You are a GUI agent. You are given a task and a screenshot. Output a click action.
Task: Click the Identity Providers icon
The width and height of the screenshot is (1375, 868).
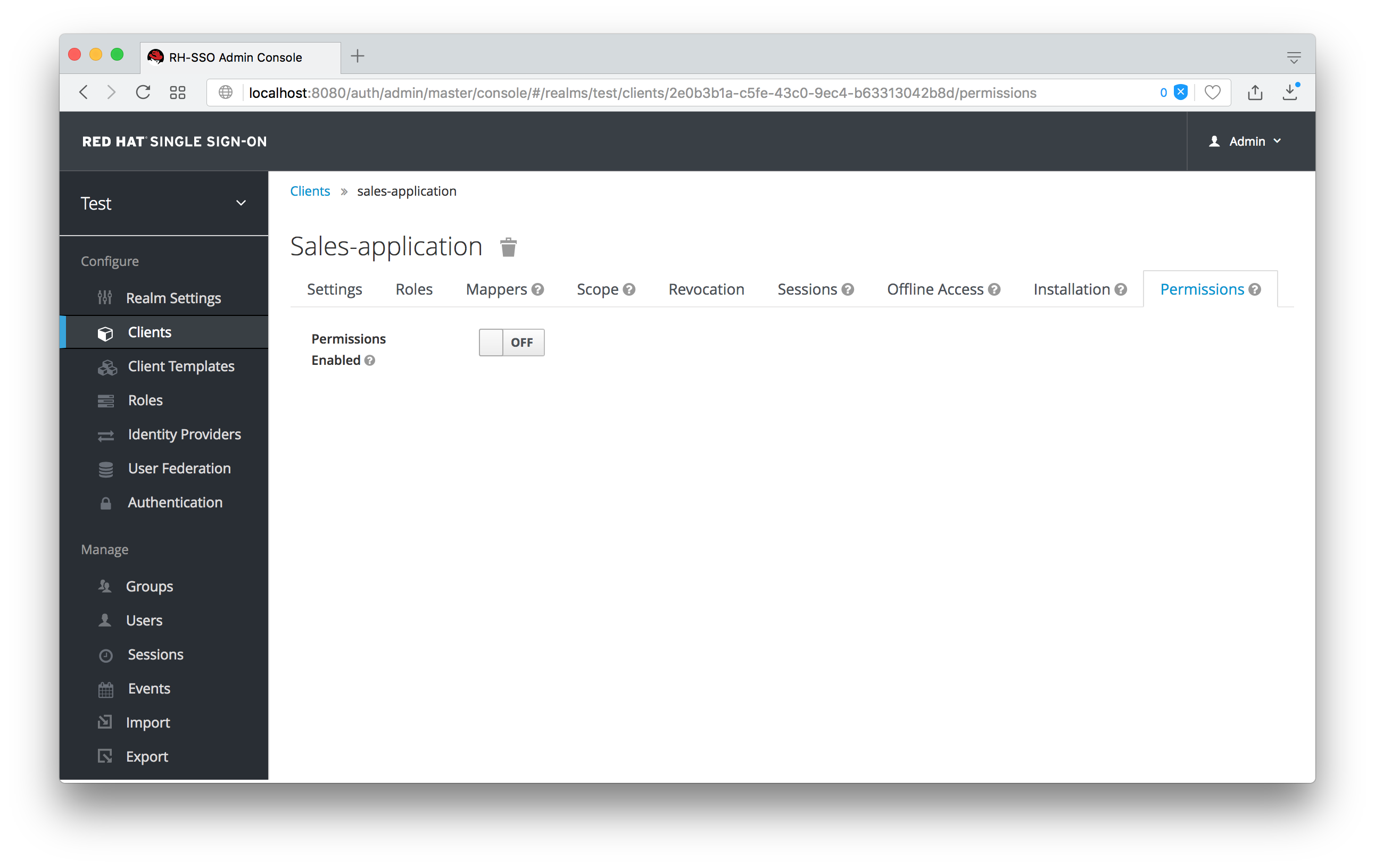[x=108, y=434]
